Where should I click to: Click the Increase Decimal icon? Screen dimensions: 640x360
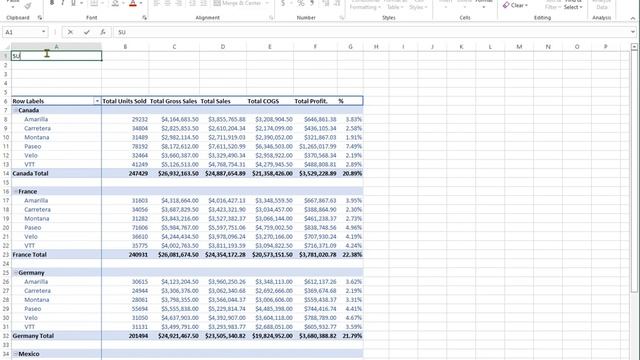(326, 3)
